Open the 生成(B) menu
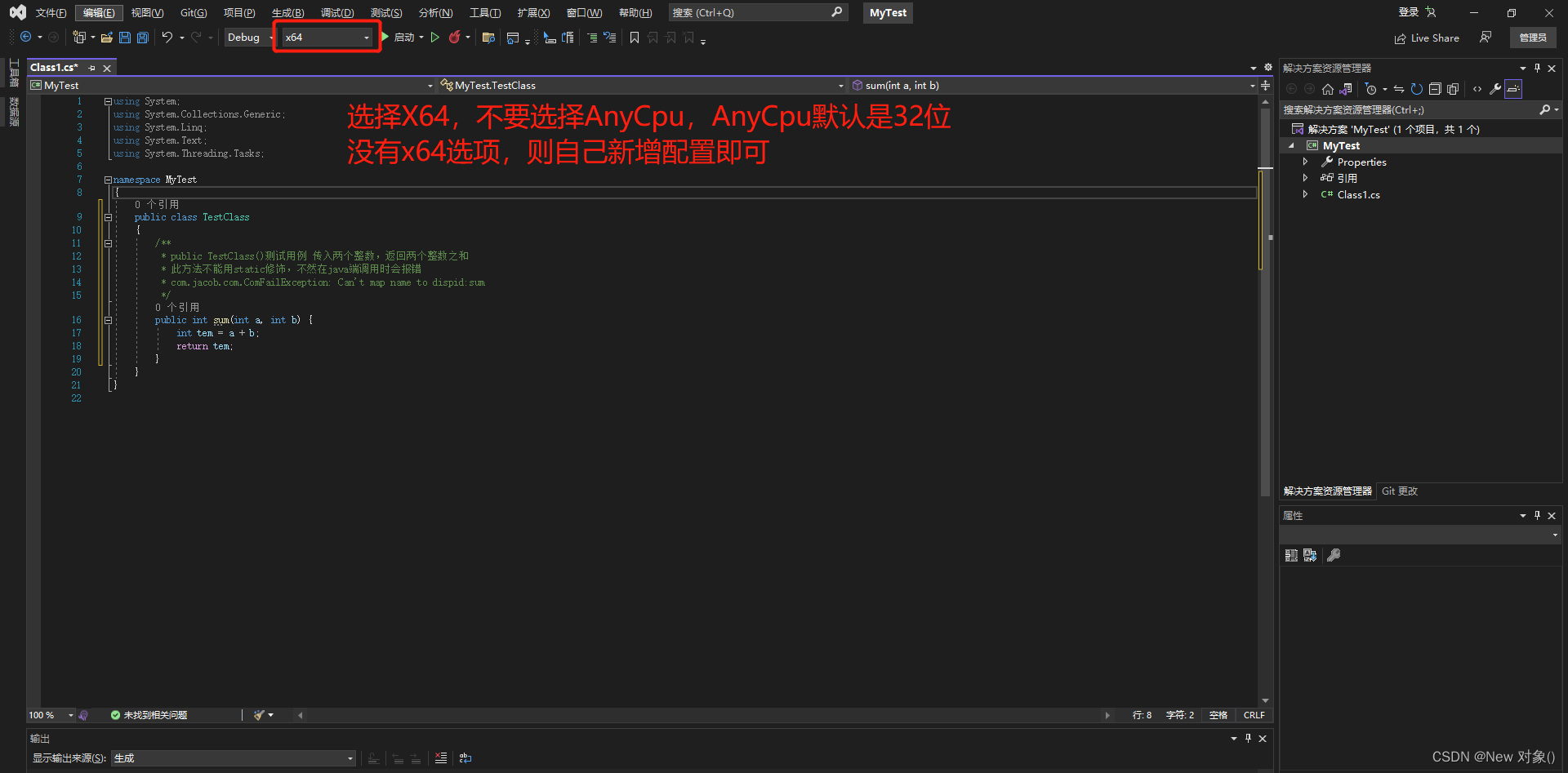 point(287,12)
